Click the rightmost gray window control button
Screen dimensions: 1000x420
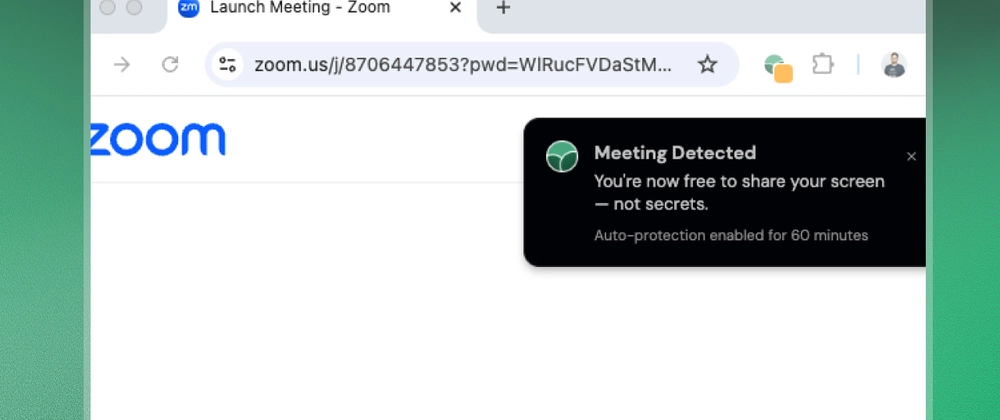coord(134,7)
